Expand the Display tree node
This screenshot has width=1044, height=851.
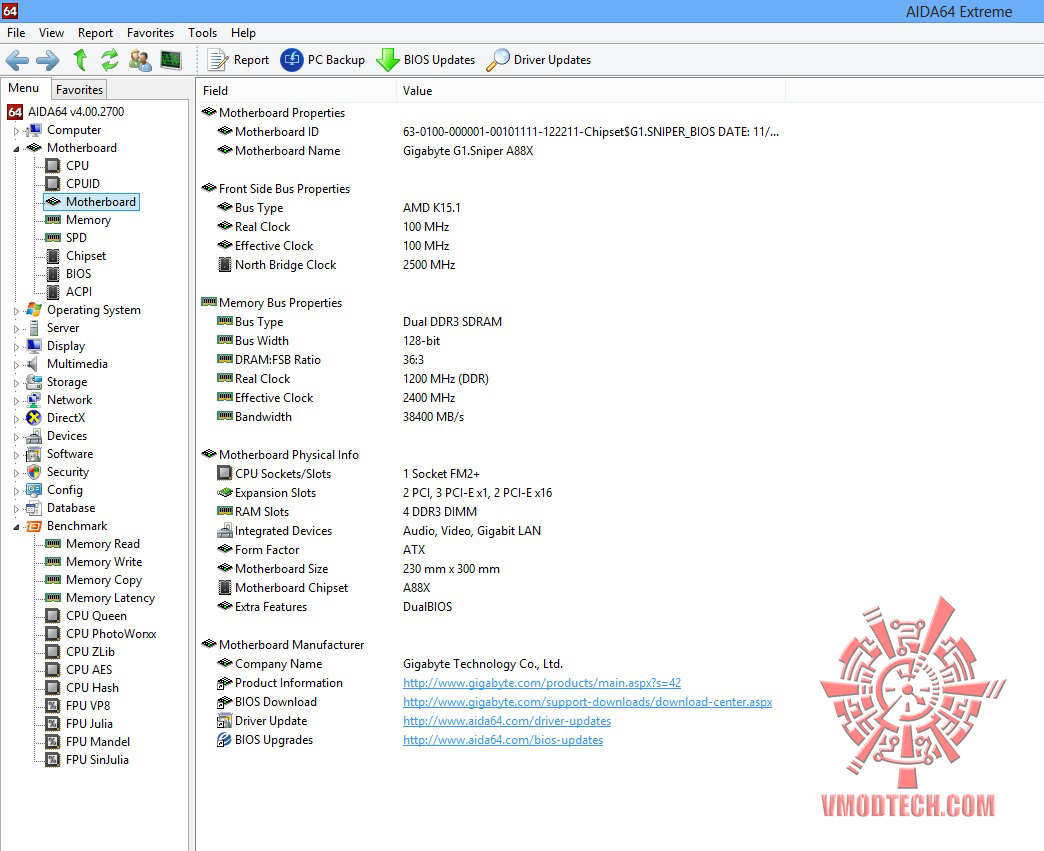tap(17, 346)
